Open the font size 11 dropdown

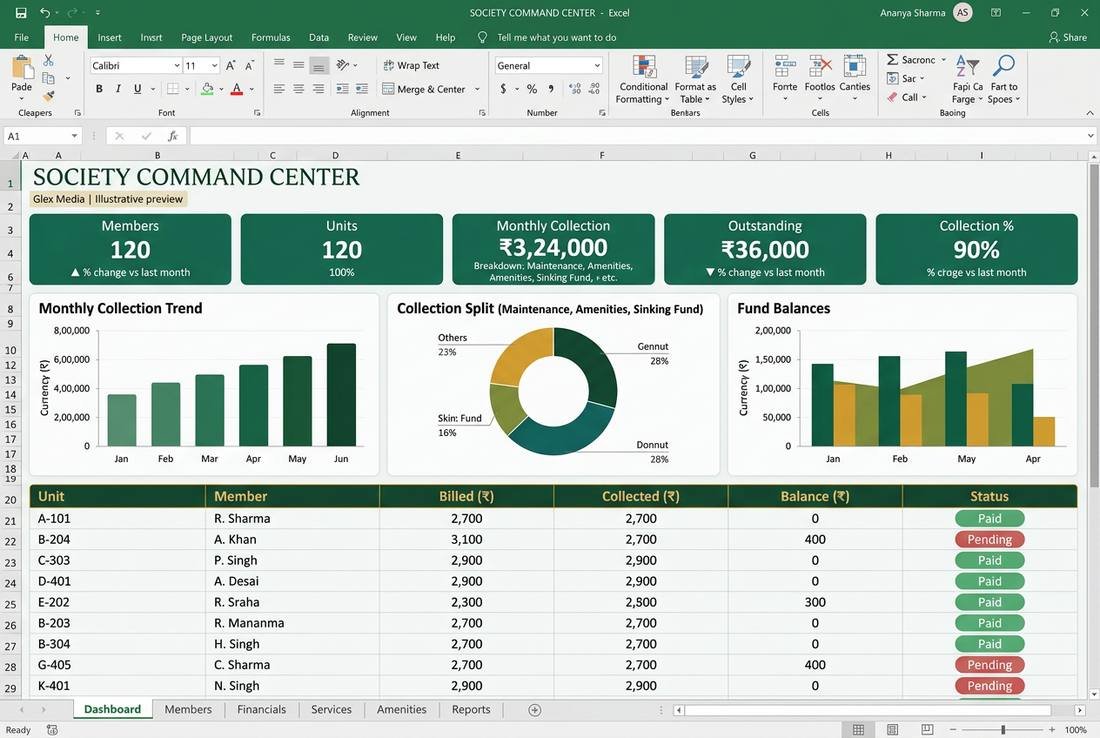click(x=214, y=65)
